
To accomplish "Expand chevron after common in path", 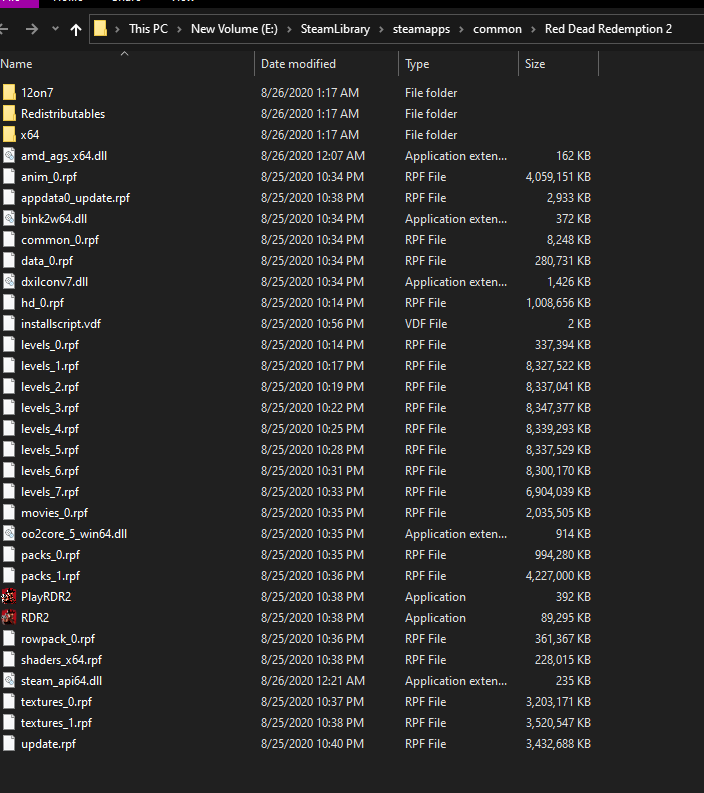I will pyautogui.click(x=533, y=29).
